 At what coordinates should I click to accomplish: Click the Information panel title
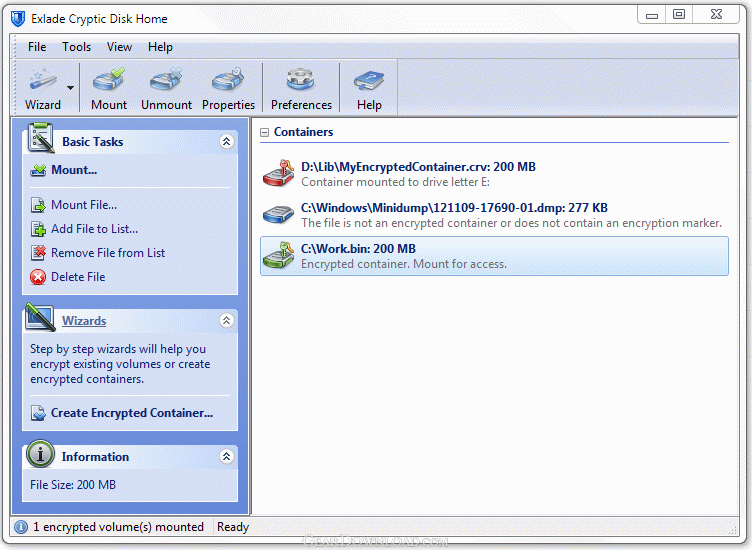(x=95, y=457)
